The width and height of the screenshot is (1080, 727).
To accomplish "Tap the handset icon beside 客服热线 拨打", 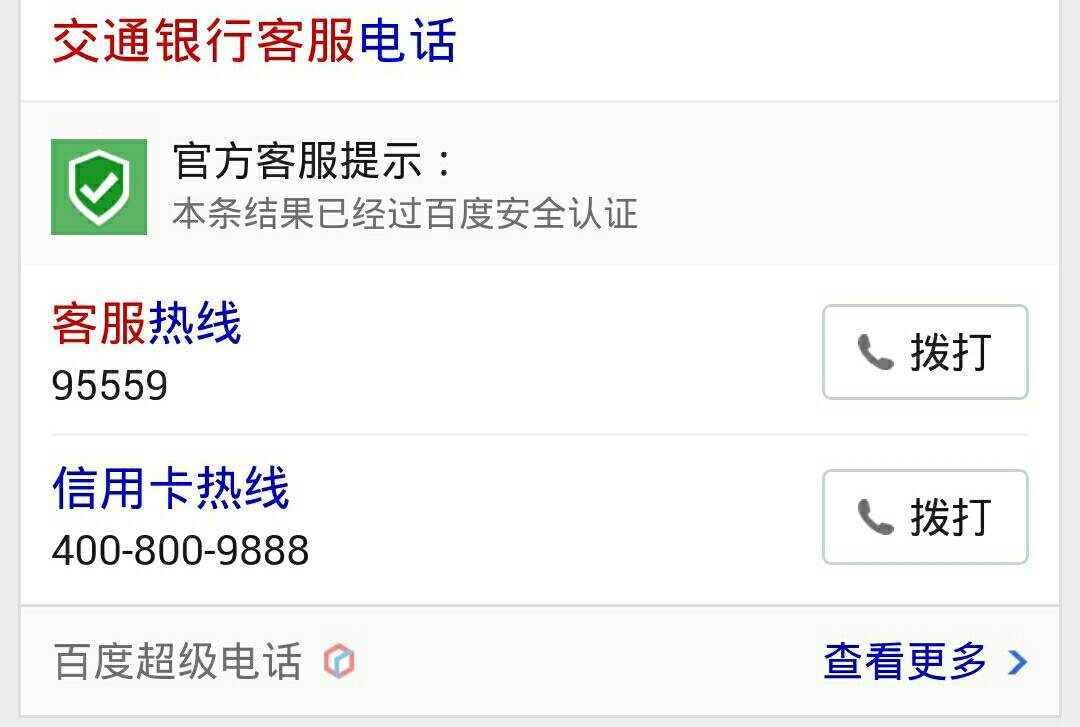I will coord(875,352).
